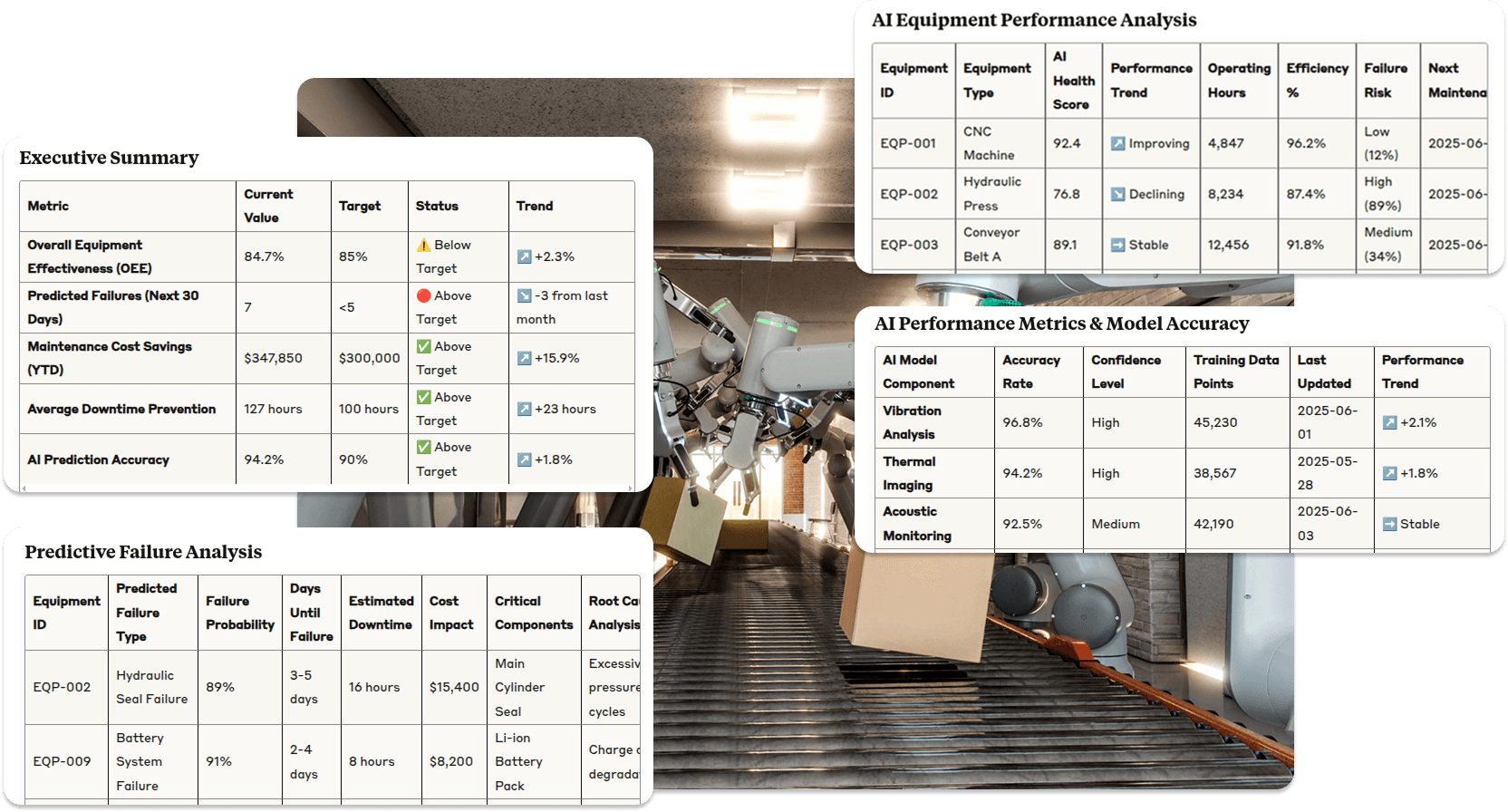This screenshot has height=812, width=1508.
Task: Select AI Performance Metrics & Model Accuracy heading
Action: (x=1061, y=324)
